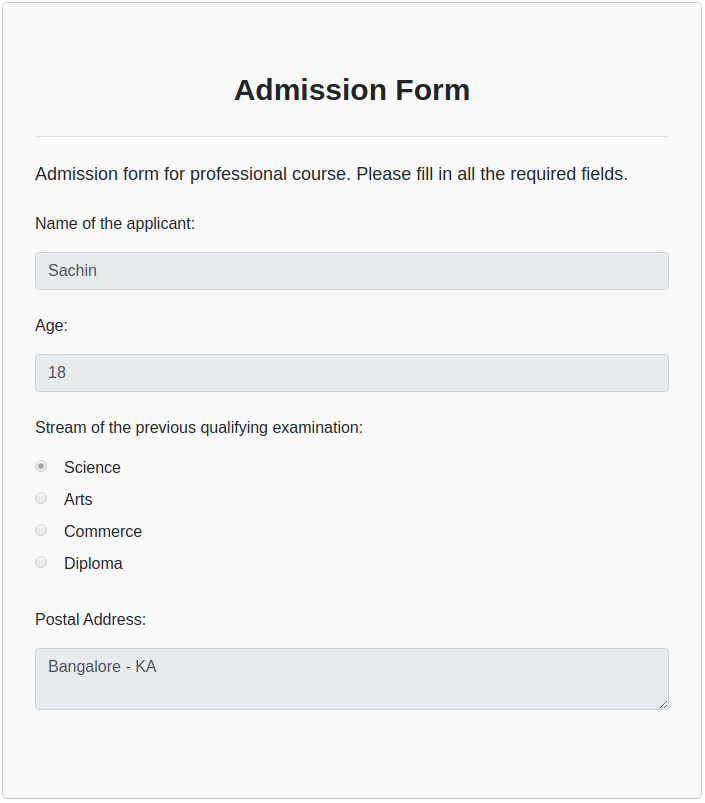
Task: Select the Diploma radio button
Action: [x=41, y=562]
